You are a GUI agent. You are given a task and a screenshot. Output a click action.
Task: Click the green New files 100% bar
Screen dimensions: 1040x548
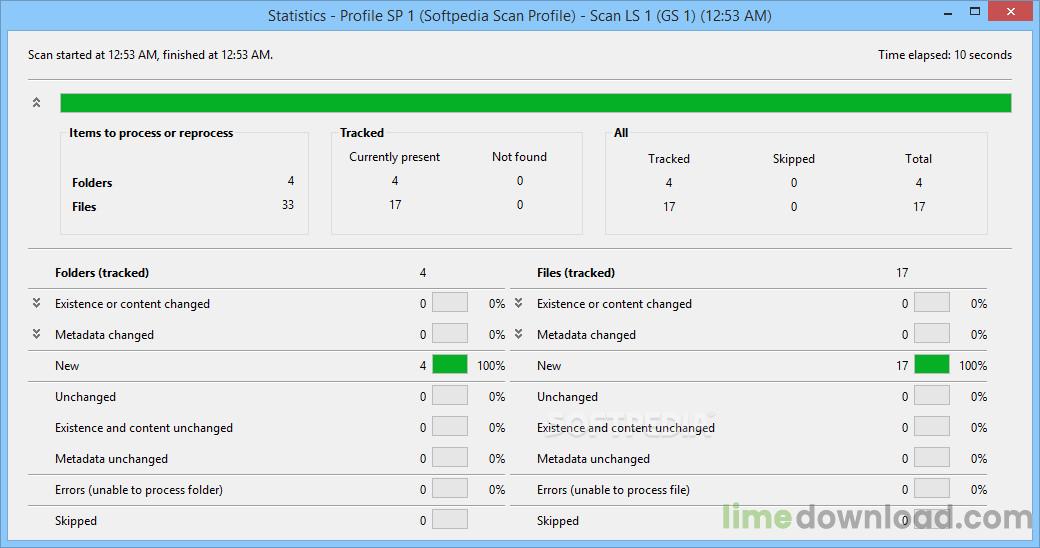tap(932, 365)
